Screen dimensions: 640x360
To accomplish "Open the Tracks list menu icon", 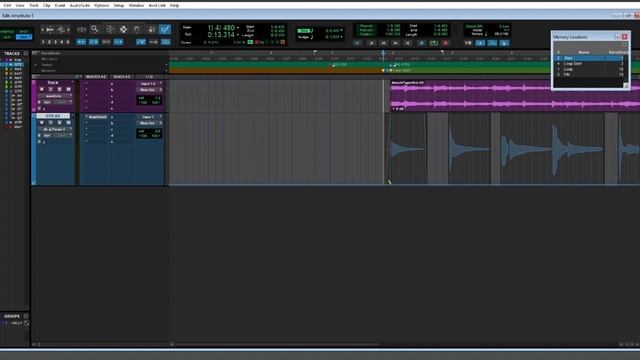I will point(26,53).
